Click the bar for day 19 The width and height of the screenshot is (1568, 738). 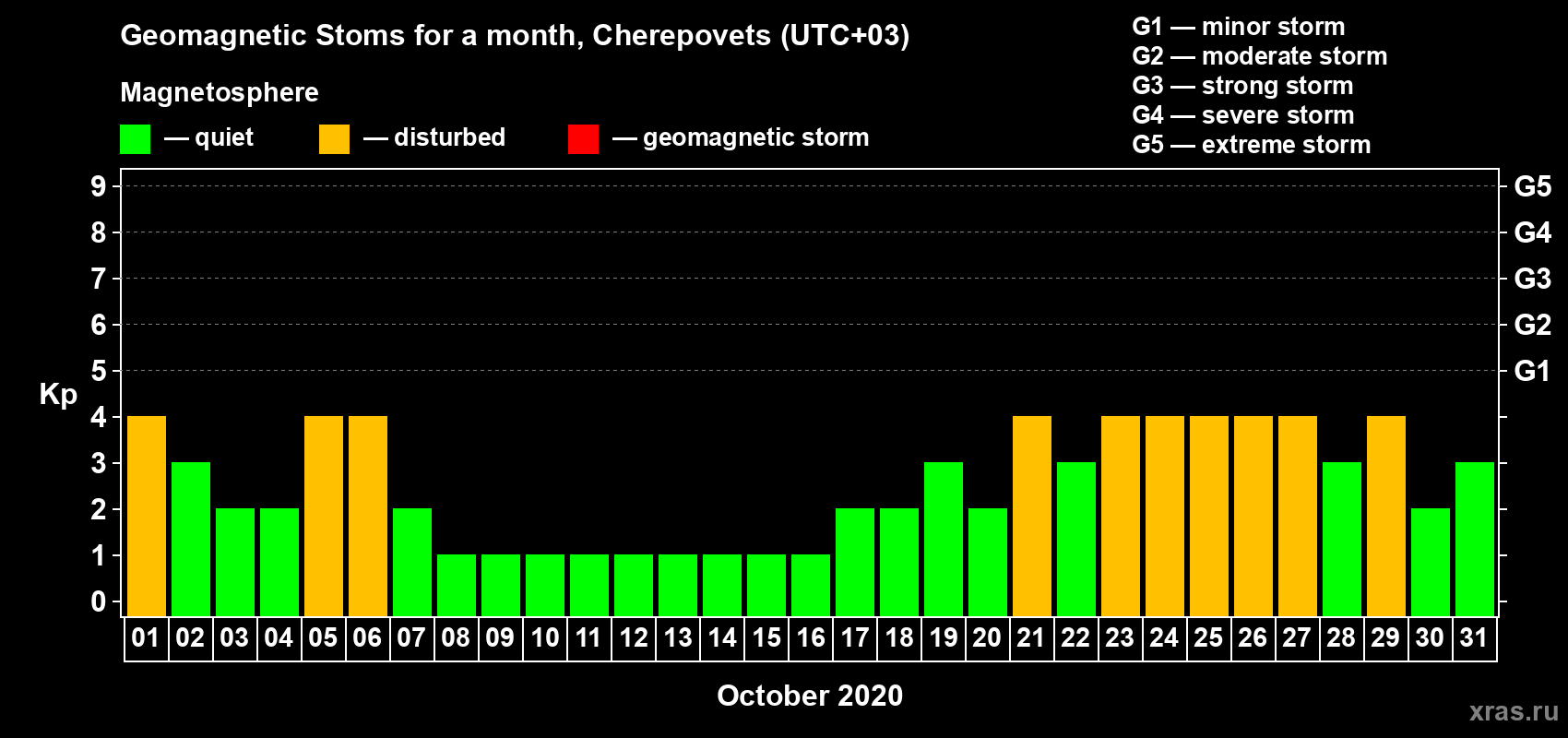point(944,539)
